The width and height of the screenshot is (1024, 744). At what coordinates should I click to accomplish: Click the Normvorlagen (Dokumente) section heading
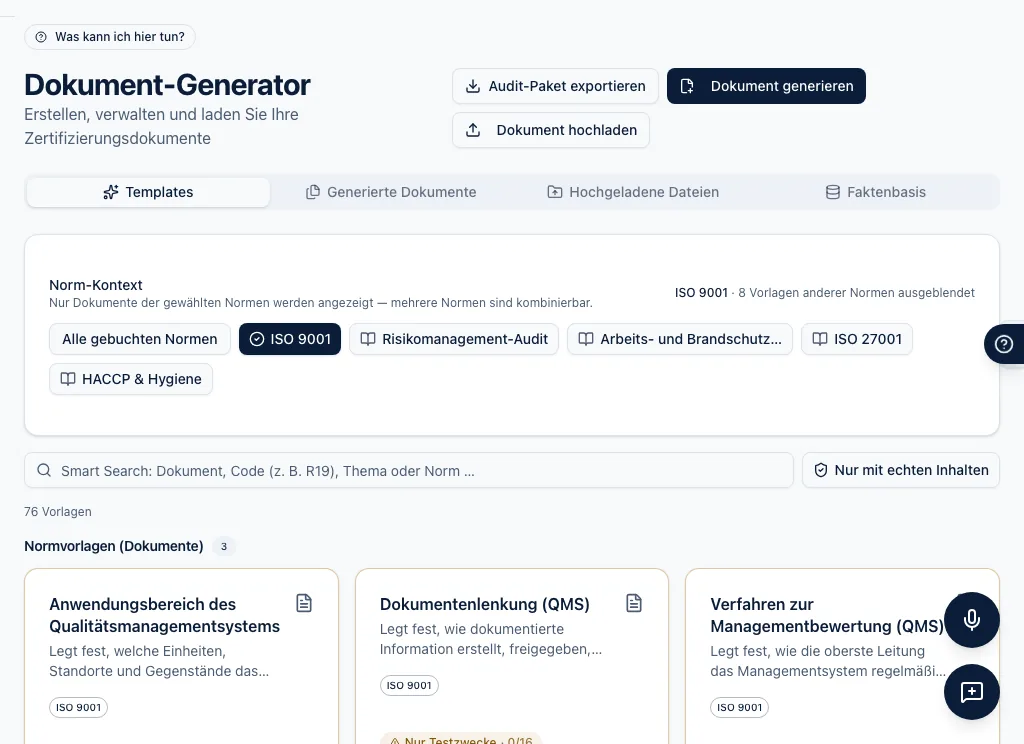click(x=114, y=546)
